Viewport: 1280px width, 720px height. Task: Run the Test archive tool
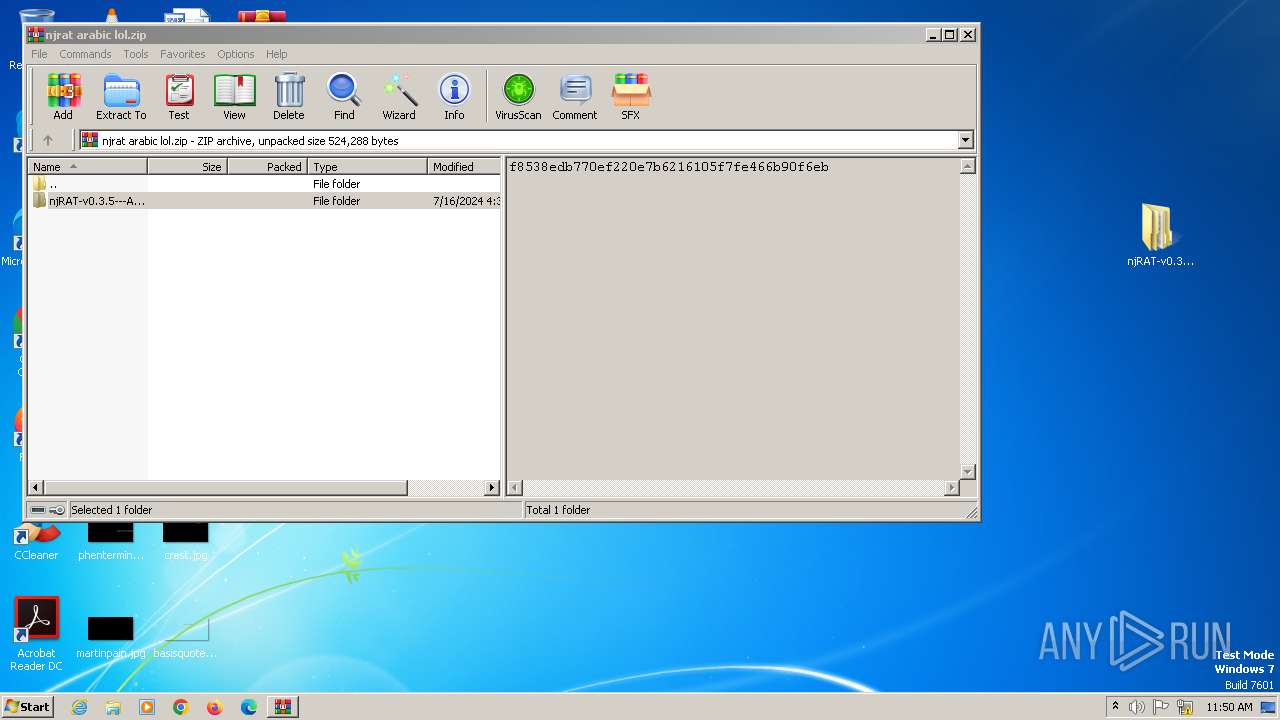(179, 97)
